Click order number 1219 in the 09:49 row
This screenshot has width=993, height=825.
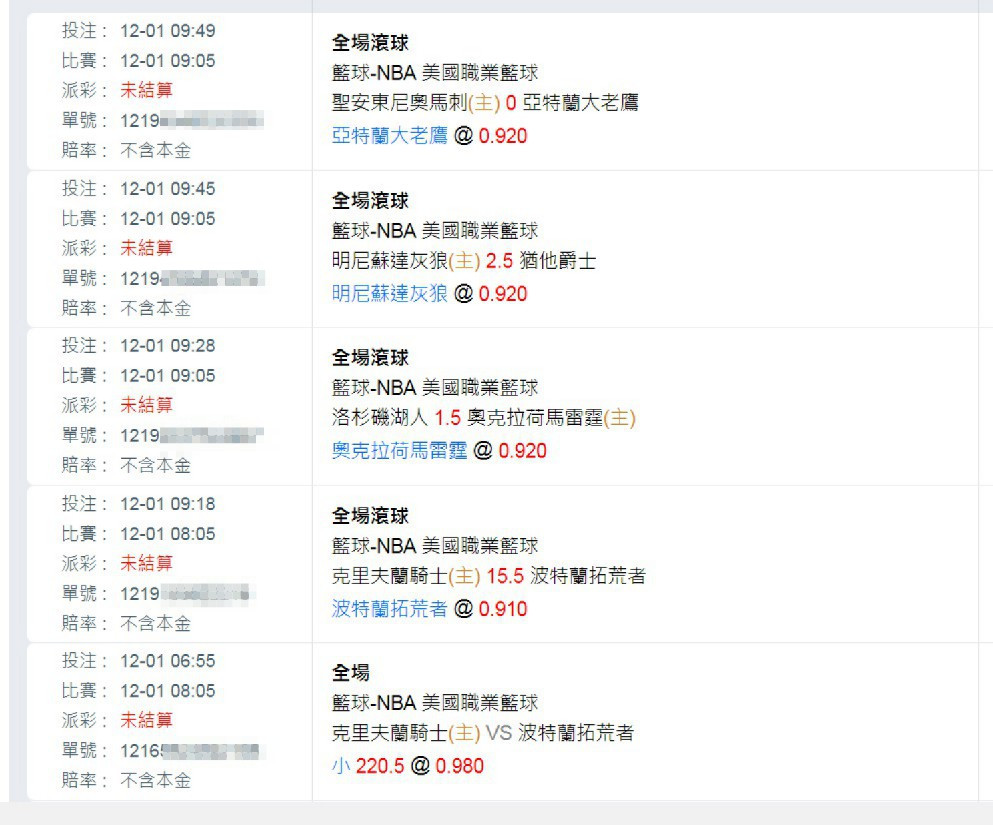tap(192, 120)
